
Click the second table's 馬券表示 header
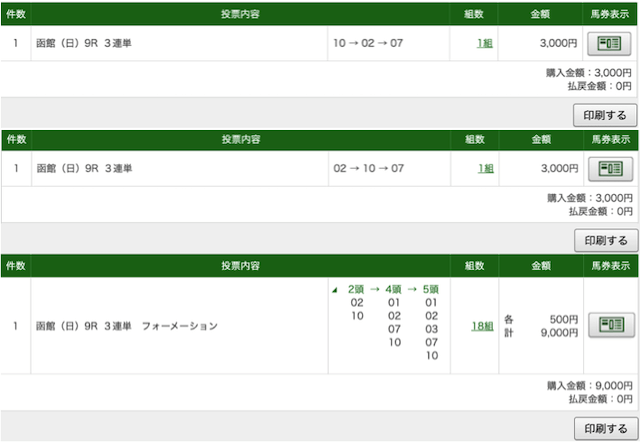[x=611, y=140]
